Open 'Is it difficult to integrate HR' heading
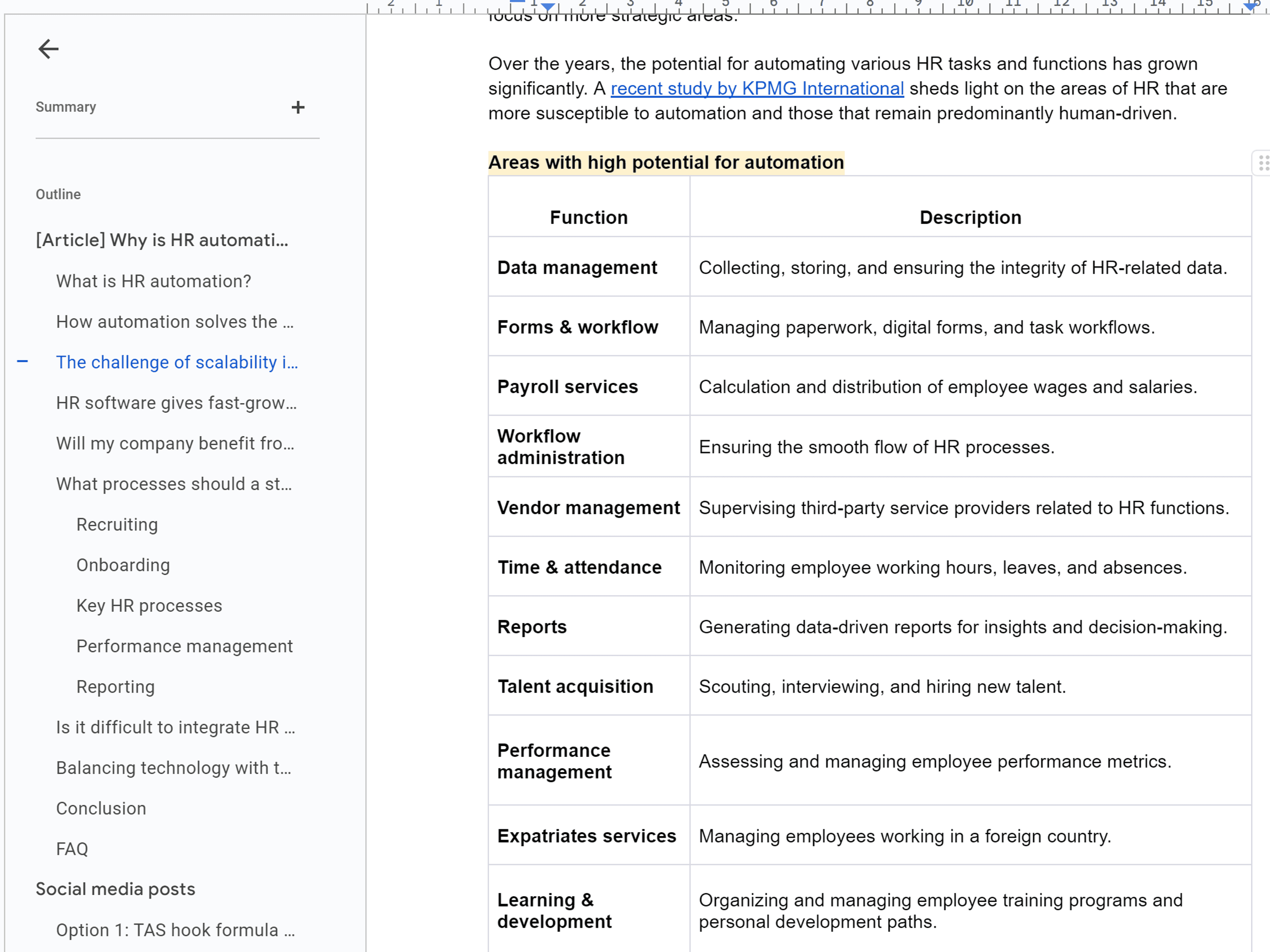1270x952 pixels. point(176,727)
